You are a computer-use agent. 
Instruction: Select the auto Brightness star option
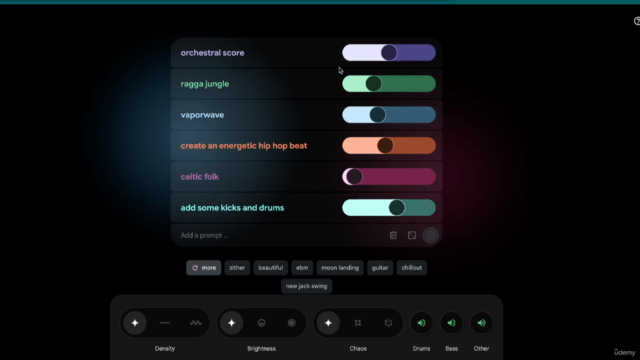point(231,323)
